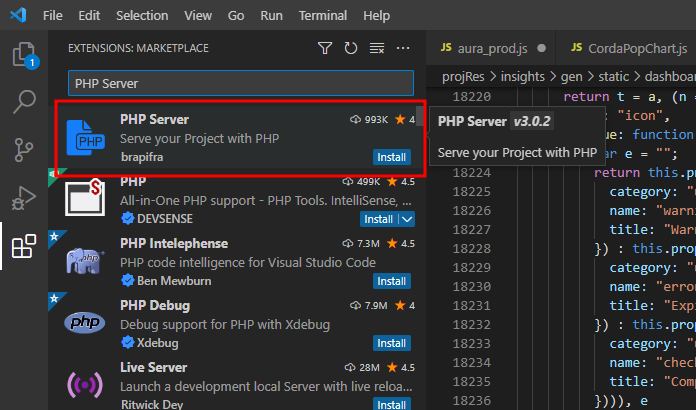This screenshot has height=410, width=696.
Task: Click the unsaved dot on aura_prod.js tab
Action: point(542,48)
